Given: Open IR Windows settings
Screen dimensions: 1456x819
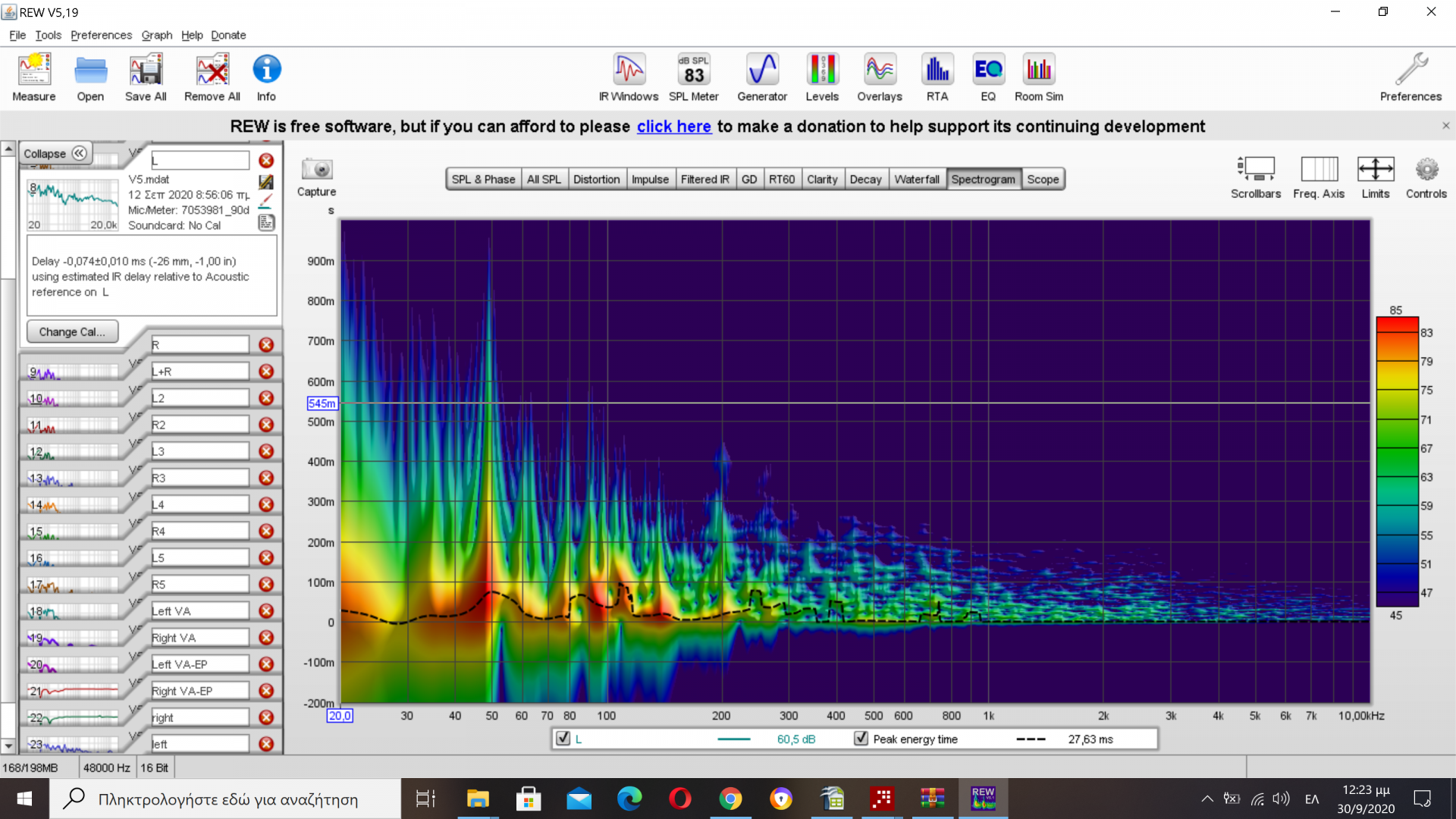Looking at the screenshot, I should [x=629, y=77].
